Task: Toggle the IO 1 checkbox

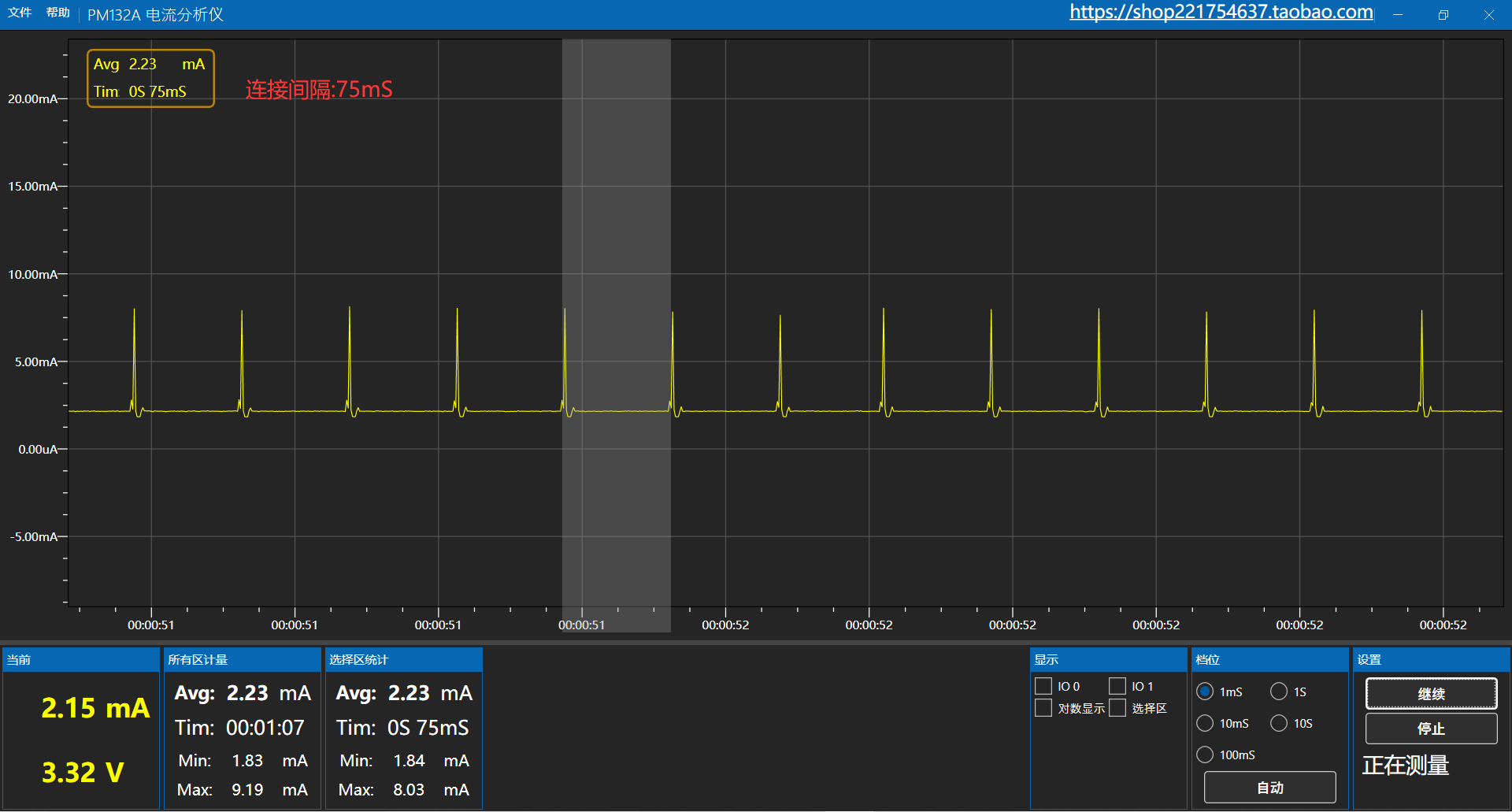Action: (x=1117, y=686)
